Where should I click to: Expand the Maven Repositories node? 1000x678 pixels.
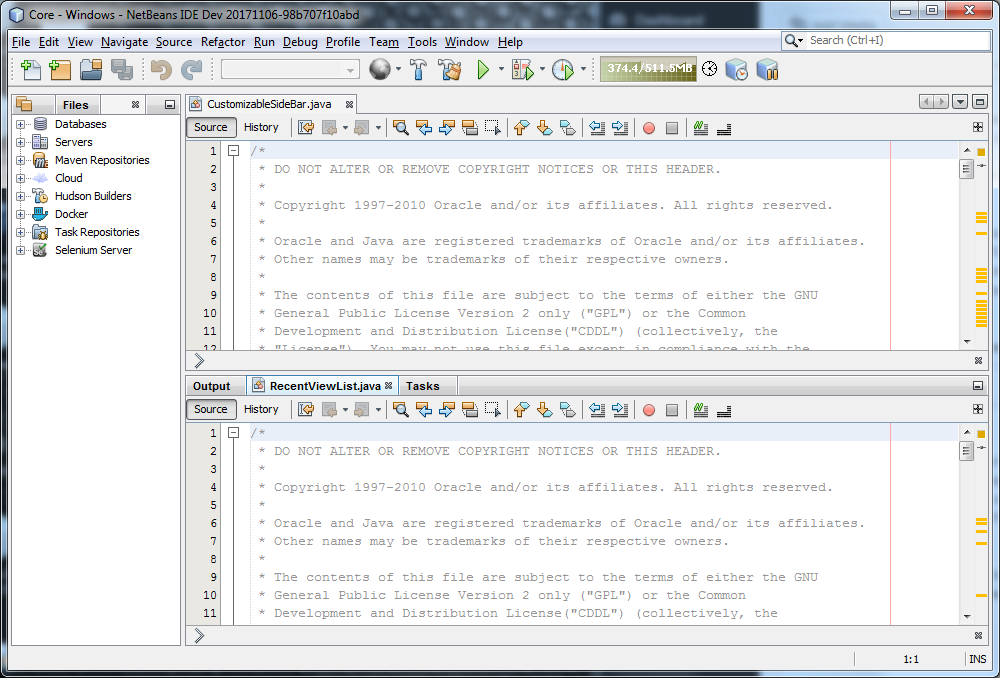[20, 160]
